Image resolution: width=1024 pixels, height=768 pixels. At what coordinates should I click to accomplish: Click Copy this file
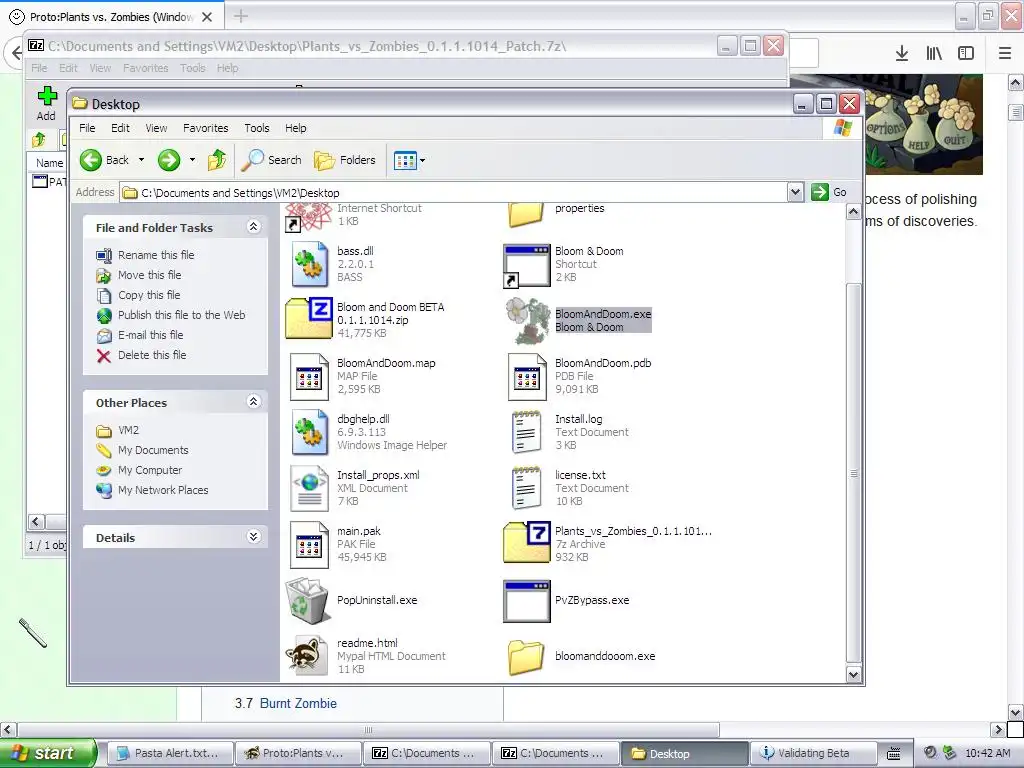(149, 295)
